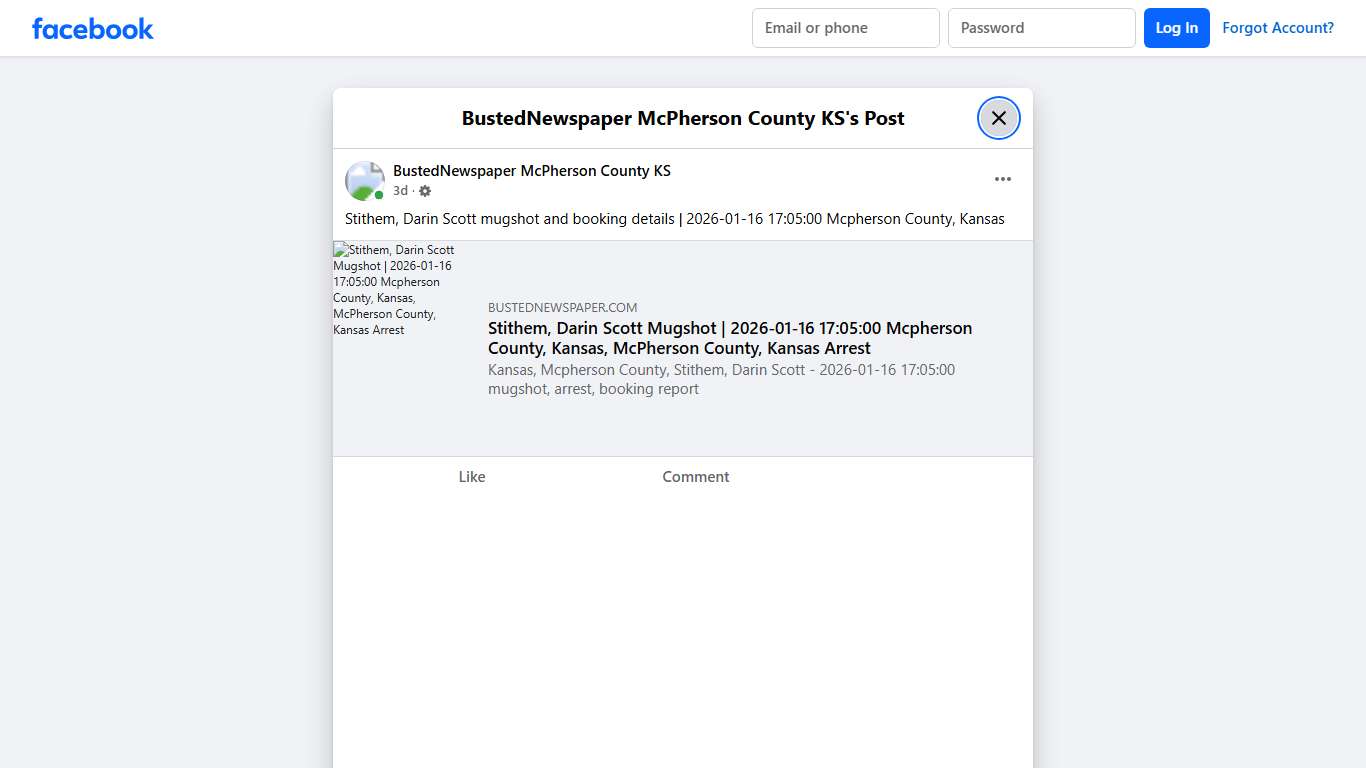Click the Facebook logo
This screenshot has height=768, width=1366.
point(92,28)
